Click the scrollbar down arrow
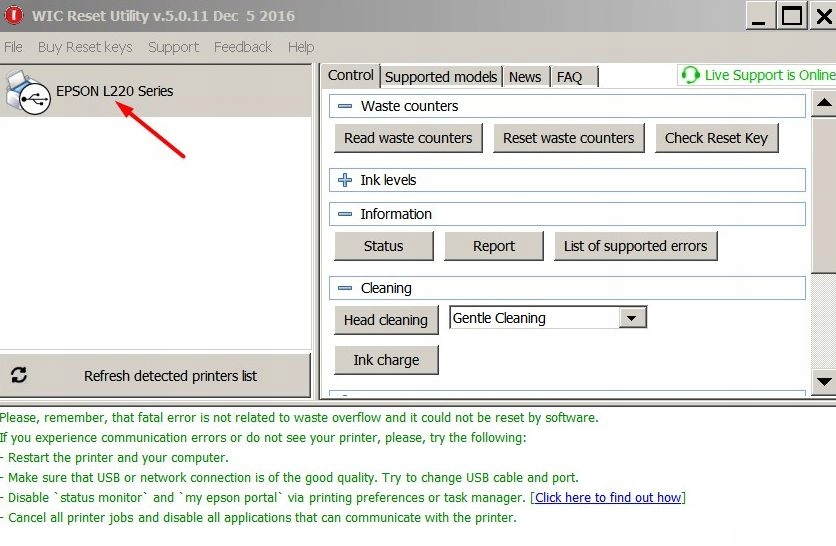Image resolution: width=836 pixels, height=546 pixels. 824,382
